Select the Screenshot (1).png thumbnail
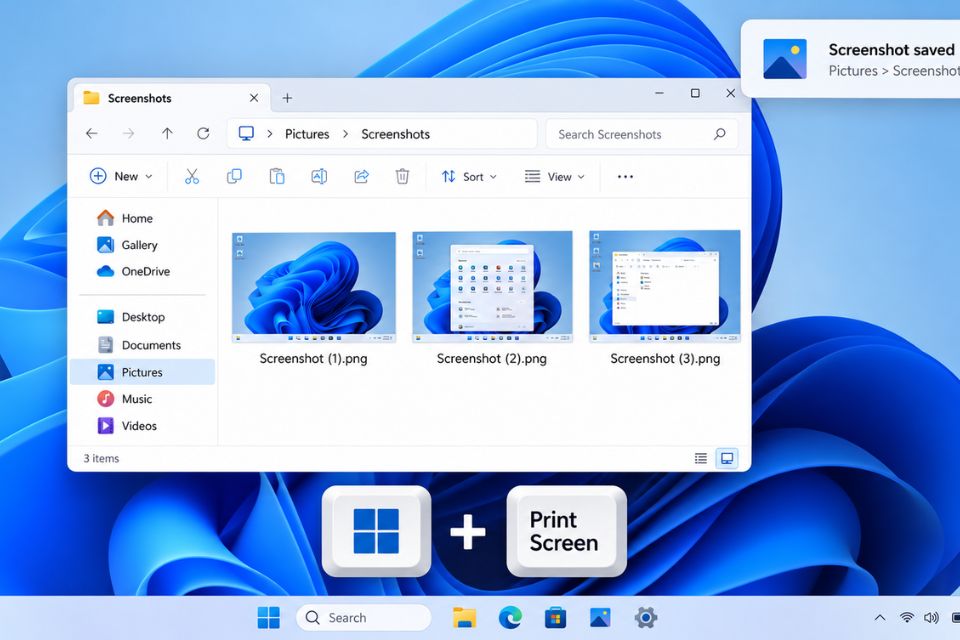This screenshot has width=960, height=640. click(313, 287)
